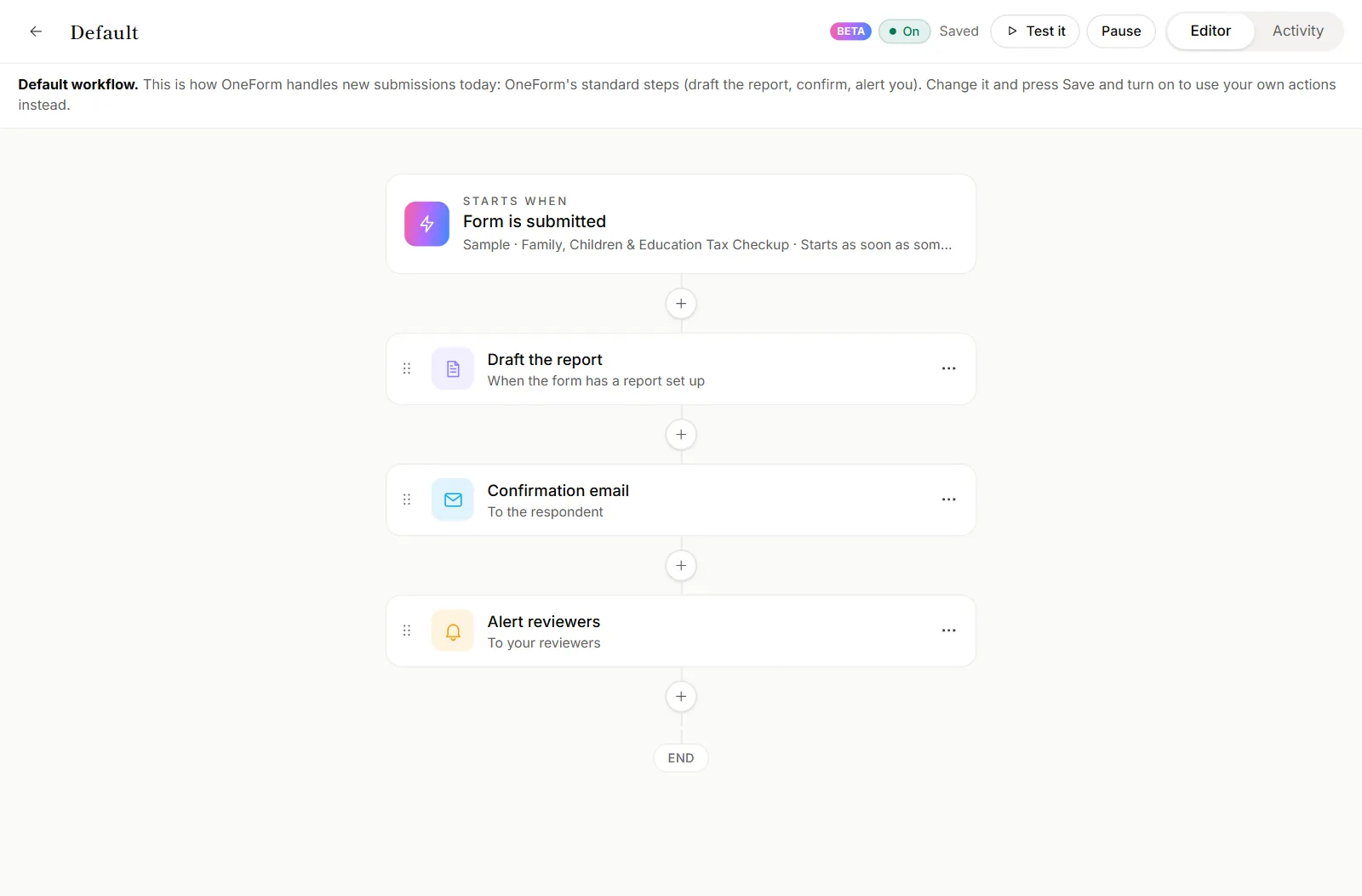
Task: Select the Alert reviewers step title
Action: point(544,621)
